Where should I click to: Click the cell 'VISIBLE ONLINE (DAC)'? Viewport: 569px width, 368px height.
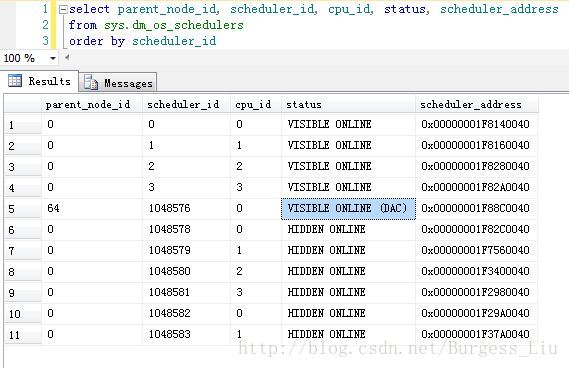click(348, 209)
